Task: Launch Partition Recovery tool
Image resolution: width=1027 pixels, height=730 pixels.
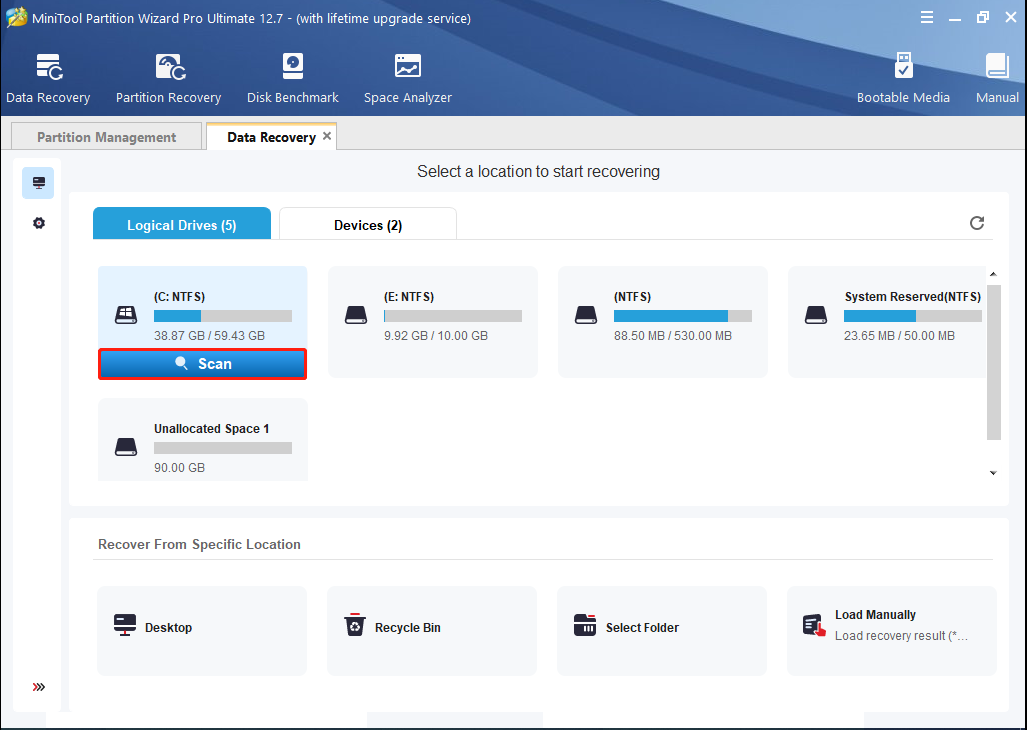Action: point(168,79)
